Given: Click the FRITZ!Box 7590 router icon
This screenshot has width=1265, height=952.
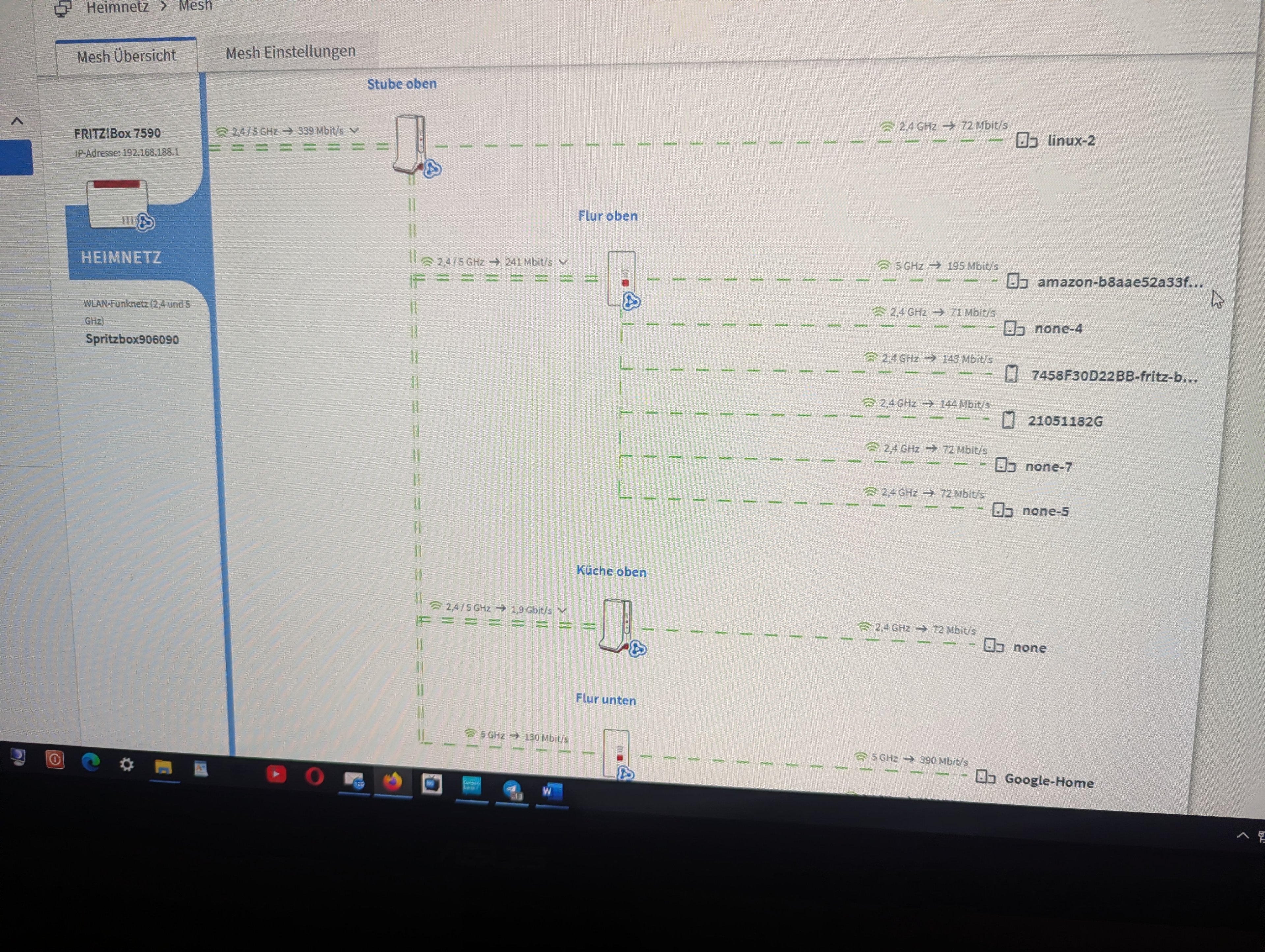Looking at the screenshot, I should pos(117,204).
